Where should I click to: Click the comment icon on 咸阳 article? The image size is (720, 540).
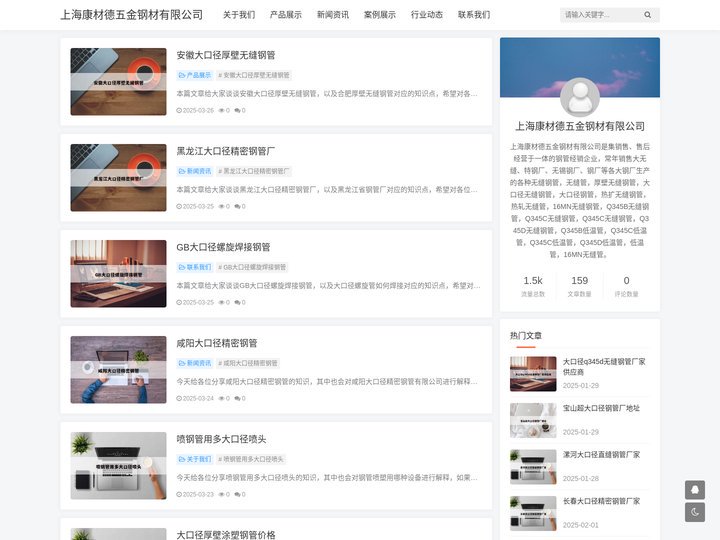coord(237,399)
